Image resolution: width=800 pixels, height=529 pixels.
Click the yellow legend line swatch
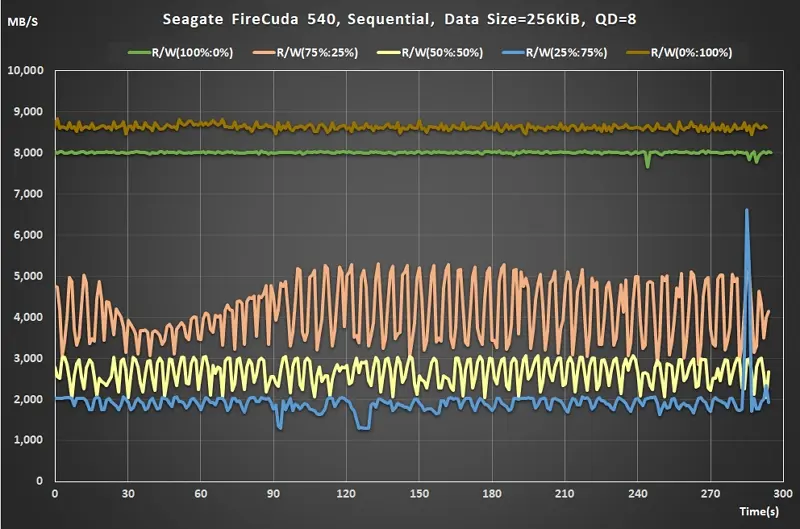pos(389,53)
